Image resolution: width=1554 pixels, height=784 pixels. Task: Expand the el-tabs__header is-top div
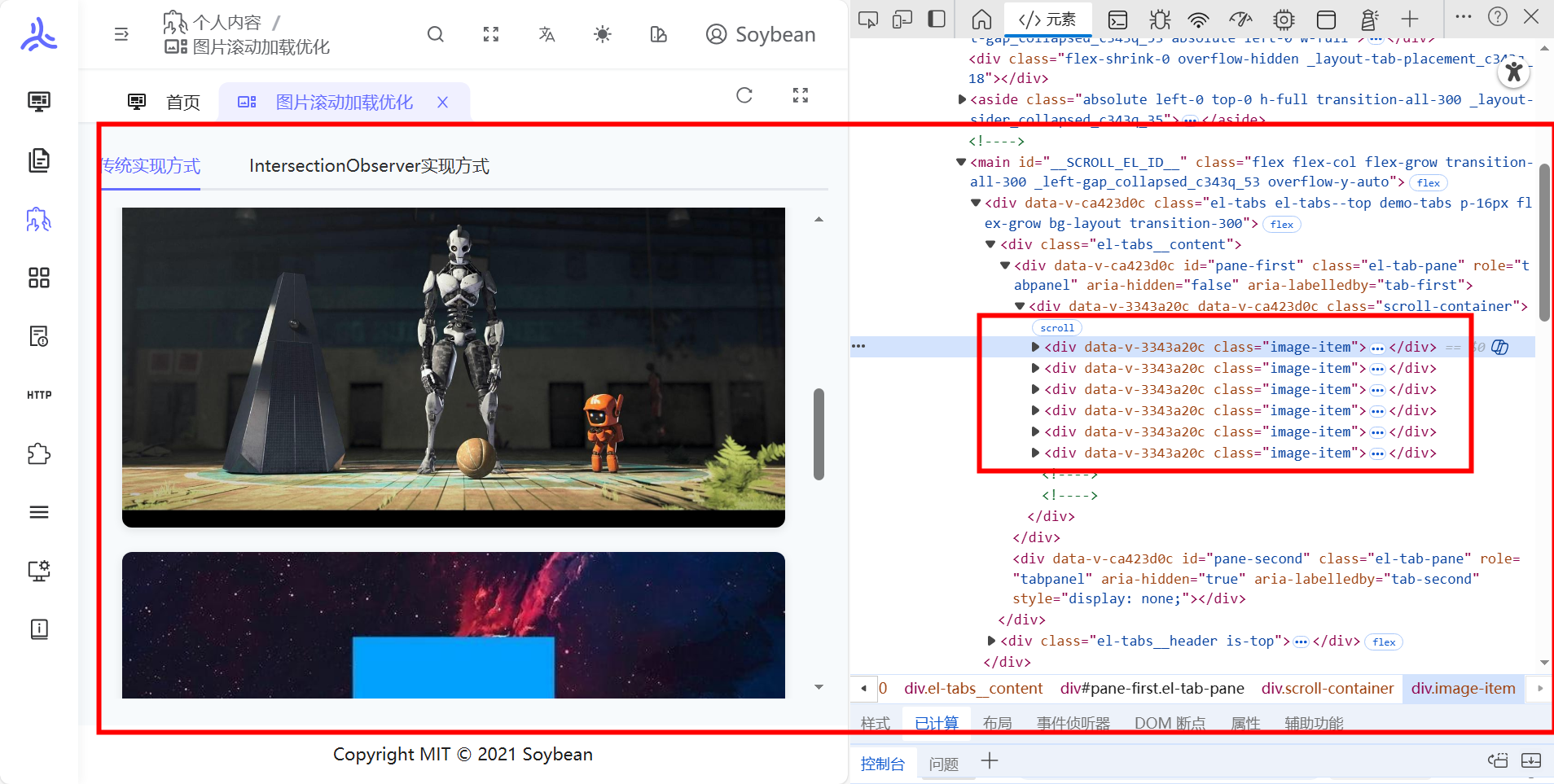click(991, 641)
